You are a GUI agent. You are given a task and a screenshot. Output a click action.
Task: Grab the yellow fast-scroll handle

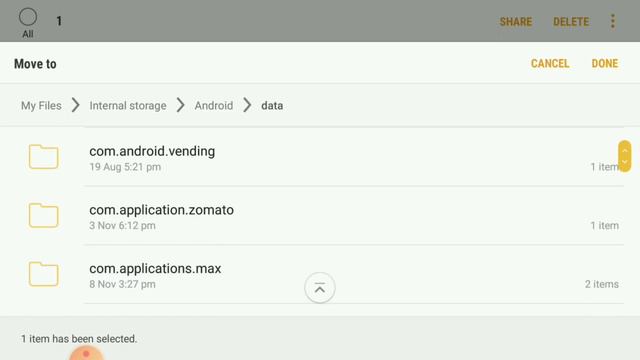click(624, 156)
